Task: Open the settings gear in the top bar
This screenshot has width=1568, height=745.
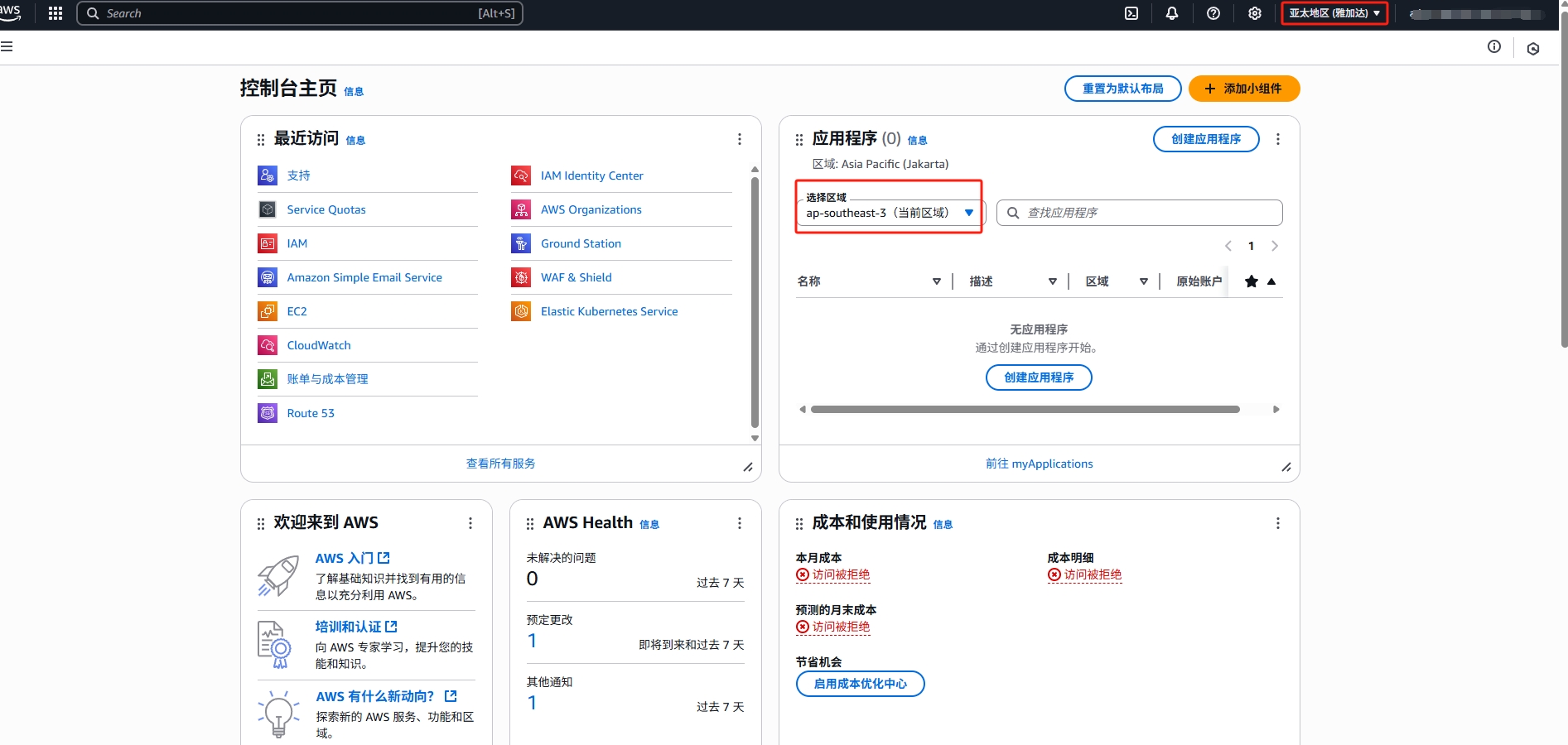Action: pyautogui.click(x=1255, y=13)
